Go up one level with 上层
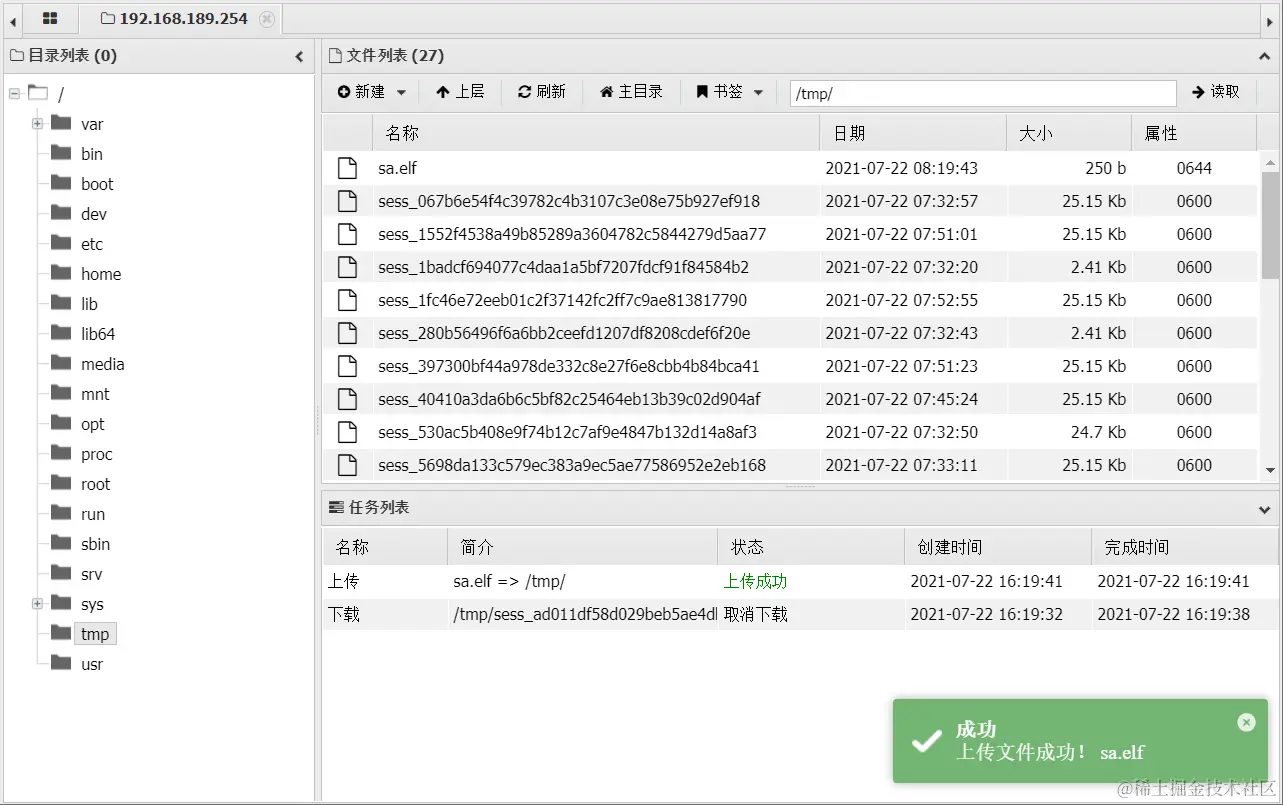The height and width of the screenshot is (805, 1283). (x=460, y=92)
